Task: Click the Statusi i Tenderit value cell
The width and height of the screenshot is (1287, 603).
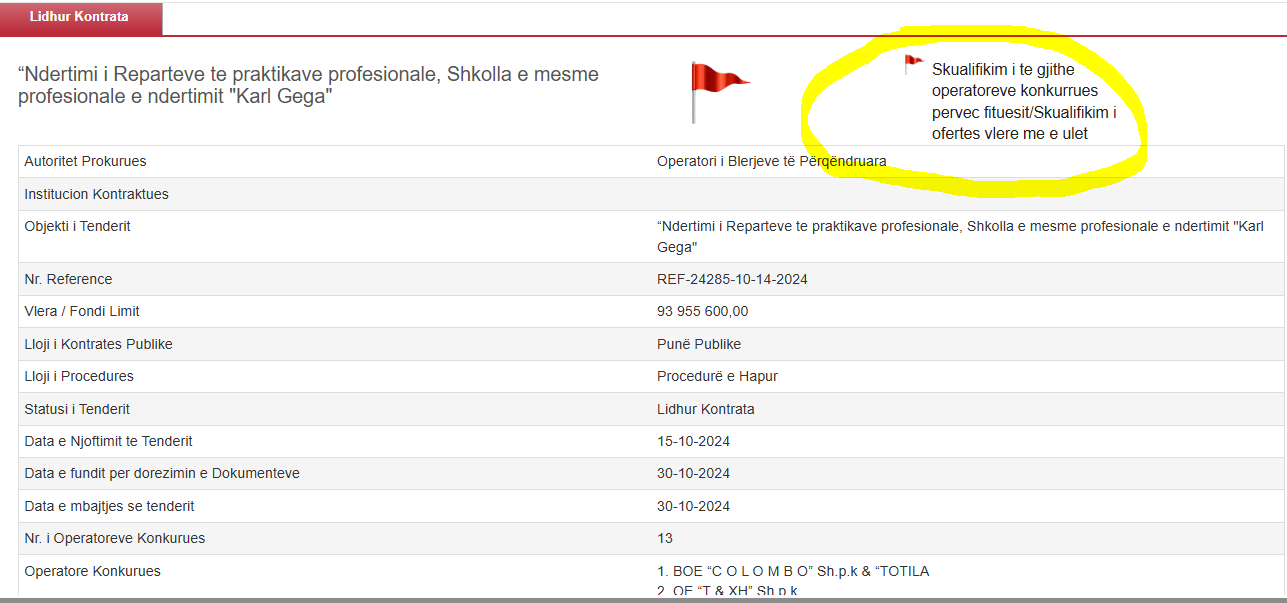Action: pyautogui.click(x=705, y=409)
